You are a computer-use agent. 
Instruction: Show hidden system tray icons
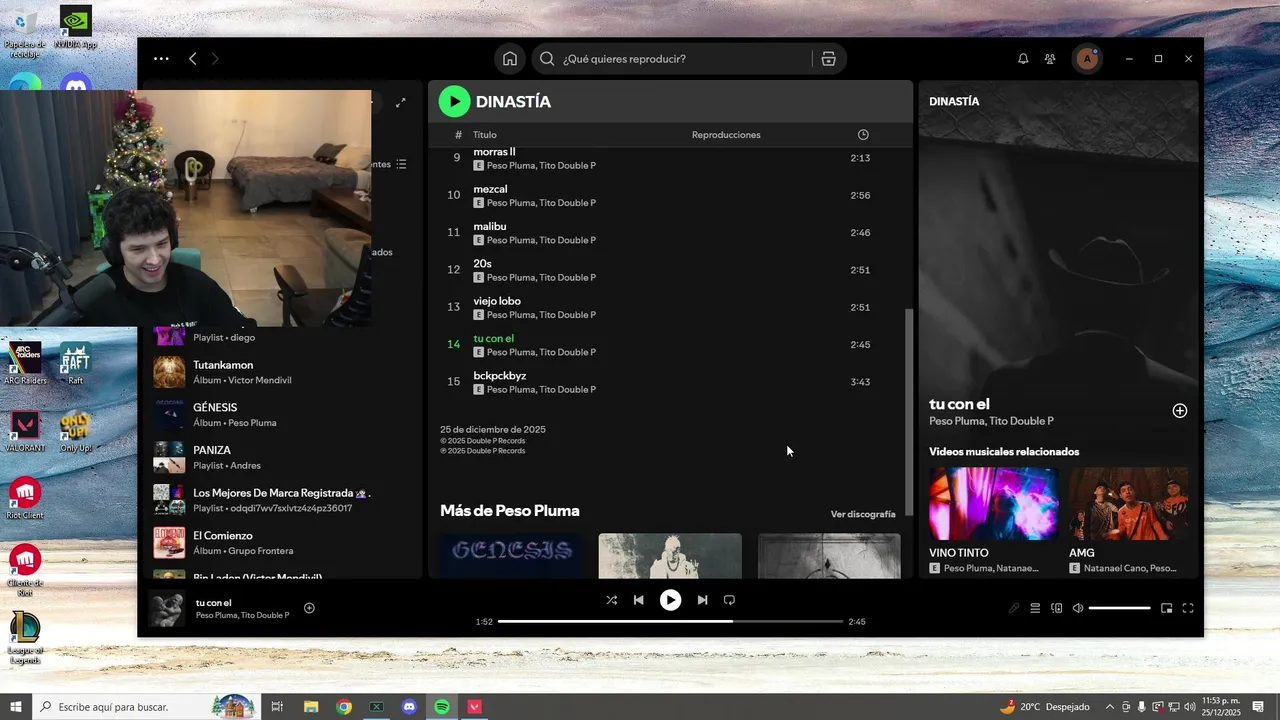click(1109, 707)
